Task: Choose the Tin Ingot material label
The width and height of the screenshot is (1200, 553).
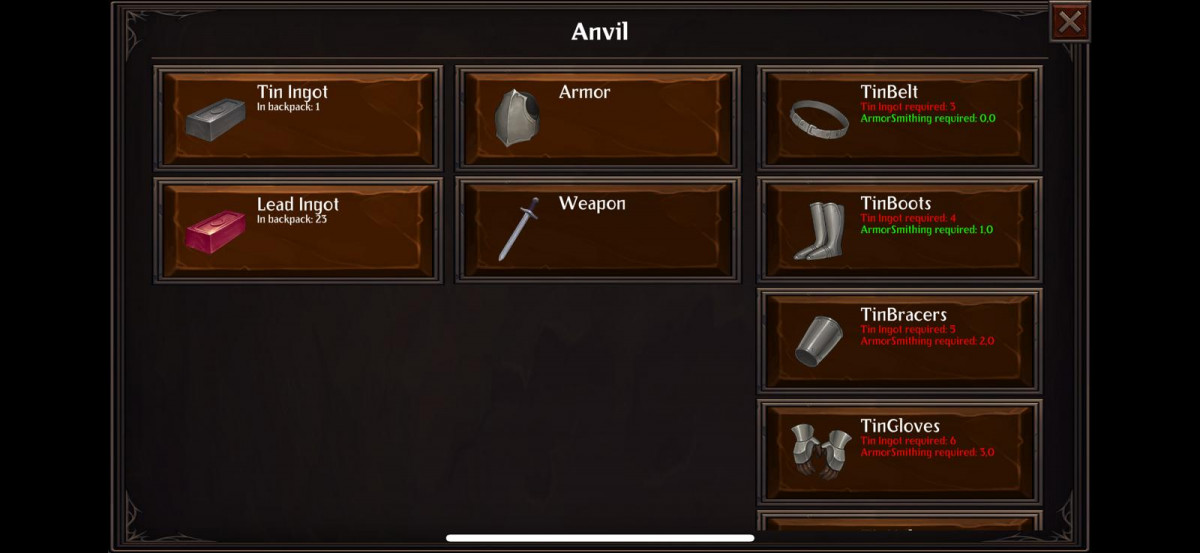Action: 292,92
